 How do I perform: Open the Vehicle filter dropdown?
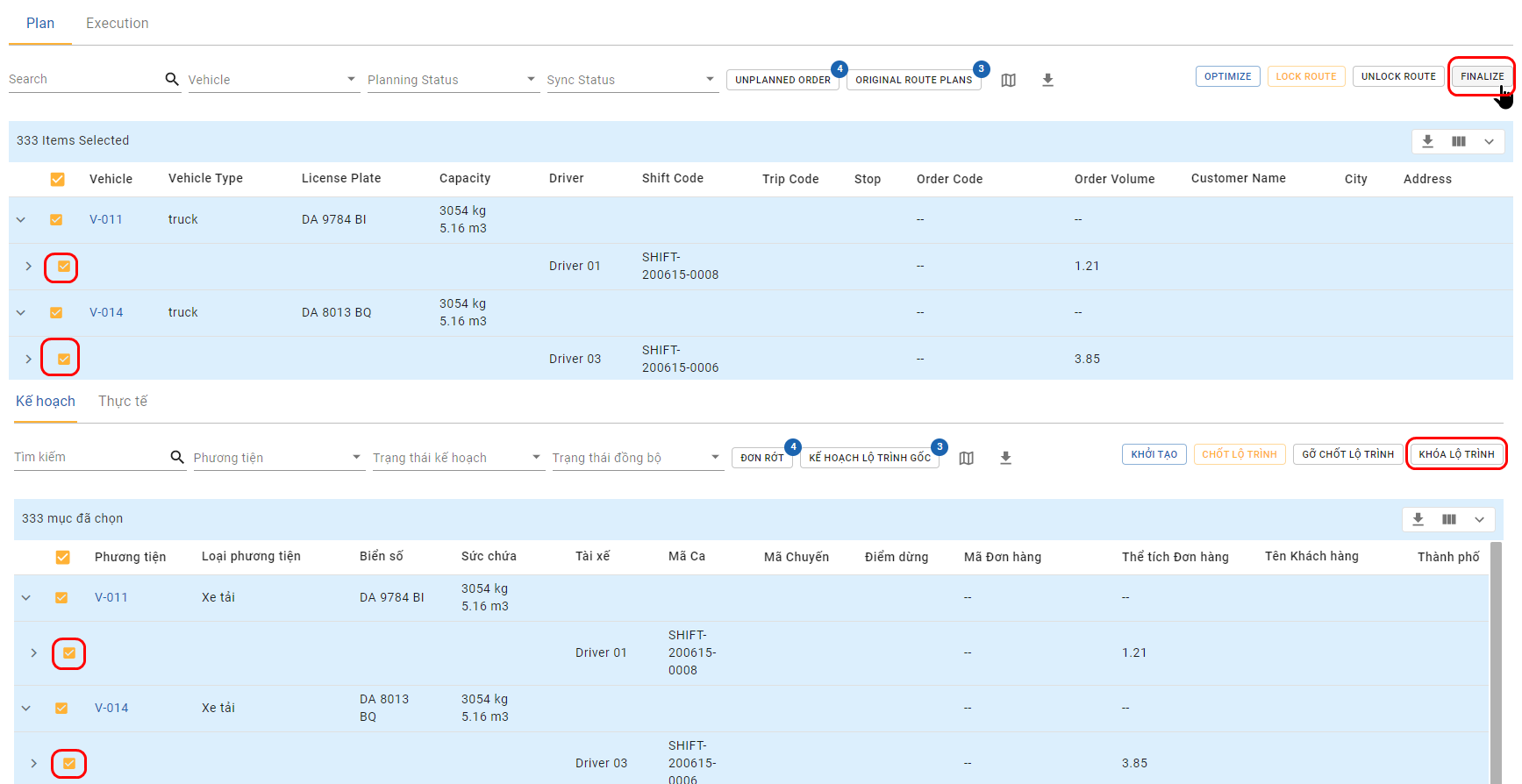pos(273,80)
